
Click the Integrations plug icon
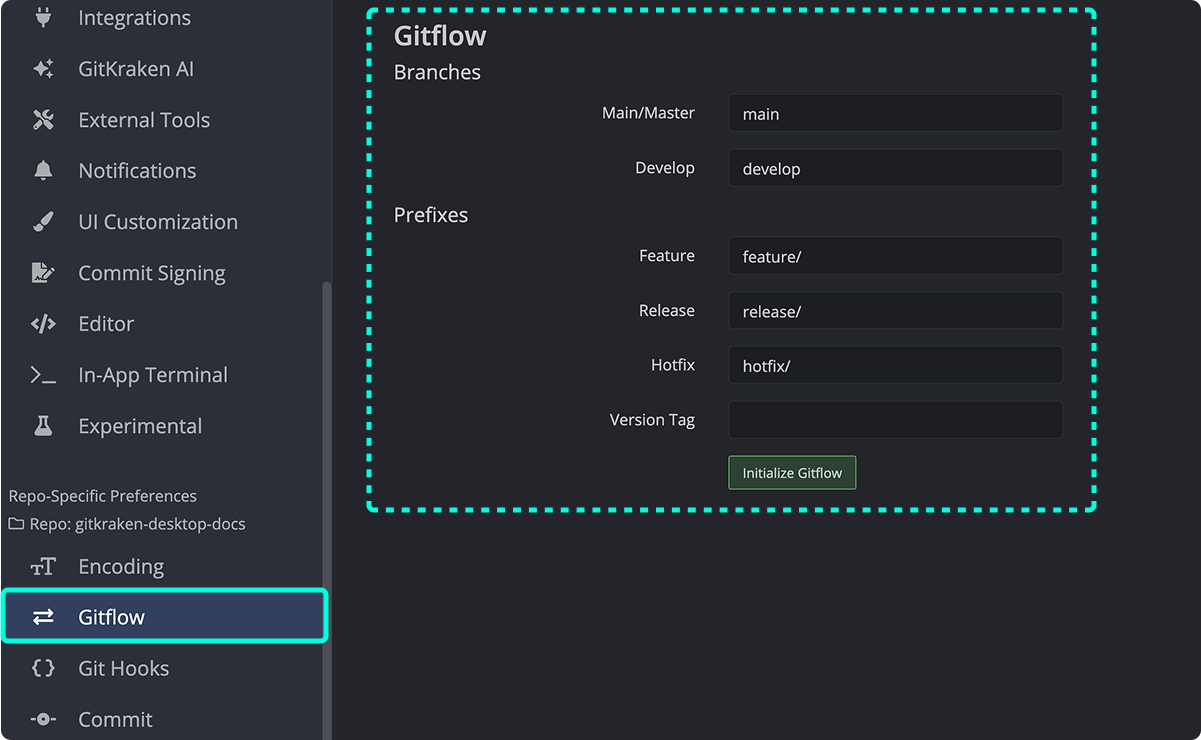pyautogui.click(x=42, y=18)
